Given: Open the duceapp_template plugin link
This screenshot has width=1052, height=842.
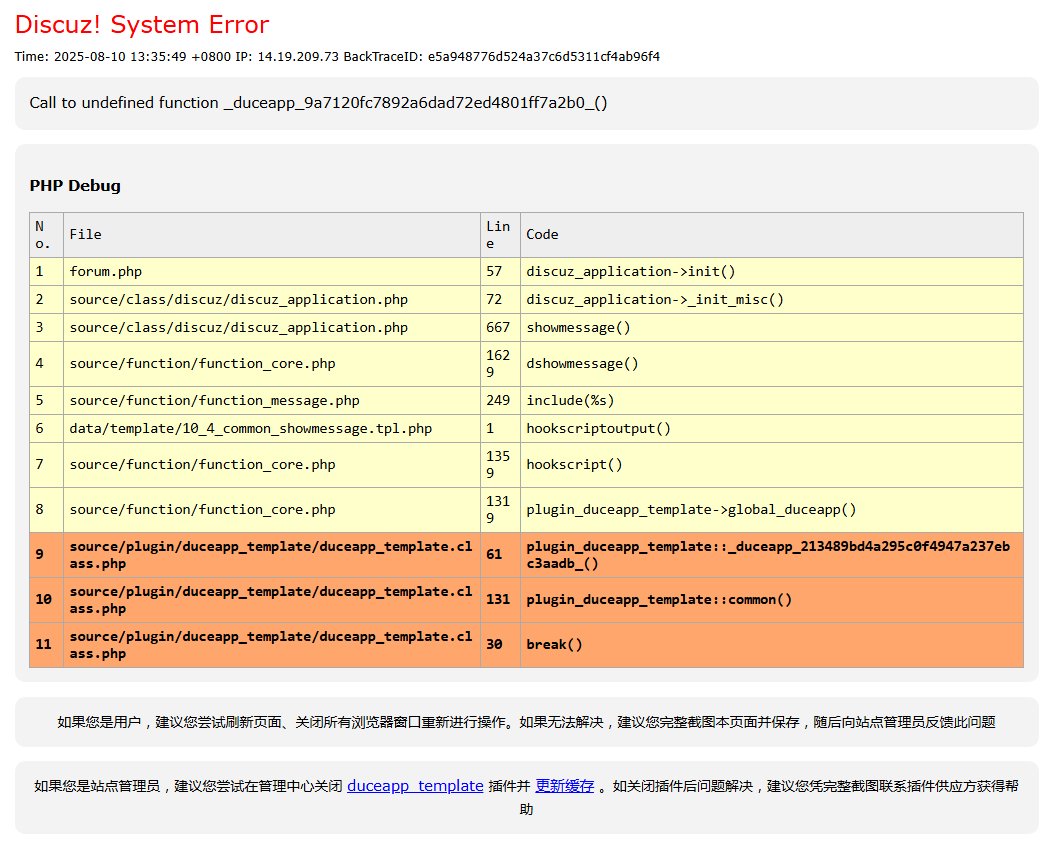Looking at the screenshot, I should [415, 786].
